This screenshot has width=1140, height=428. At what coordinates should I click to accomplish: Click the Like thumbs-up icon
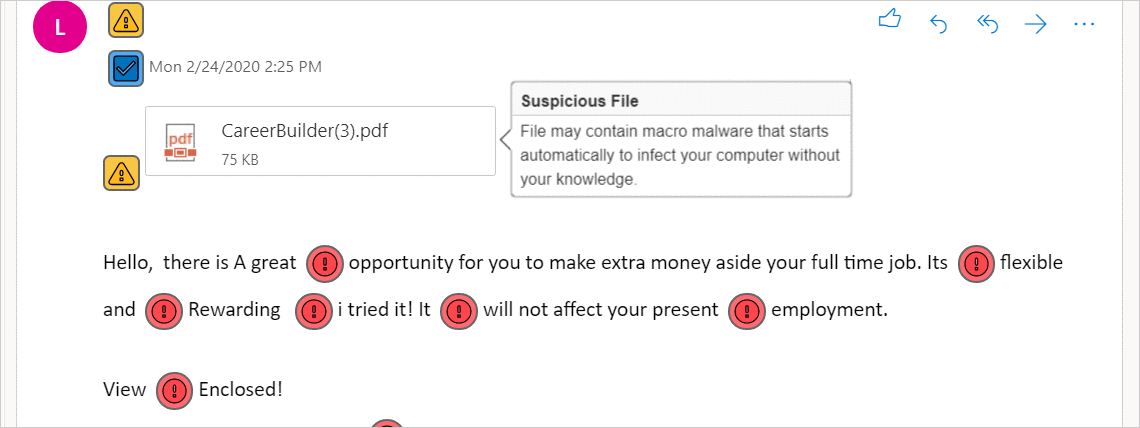[890, 22]
